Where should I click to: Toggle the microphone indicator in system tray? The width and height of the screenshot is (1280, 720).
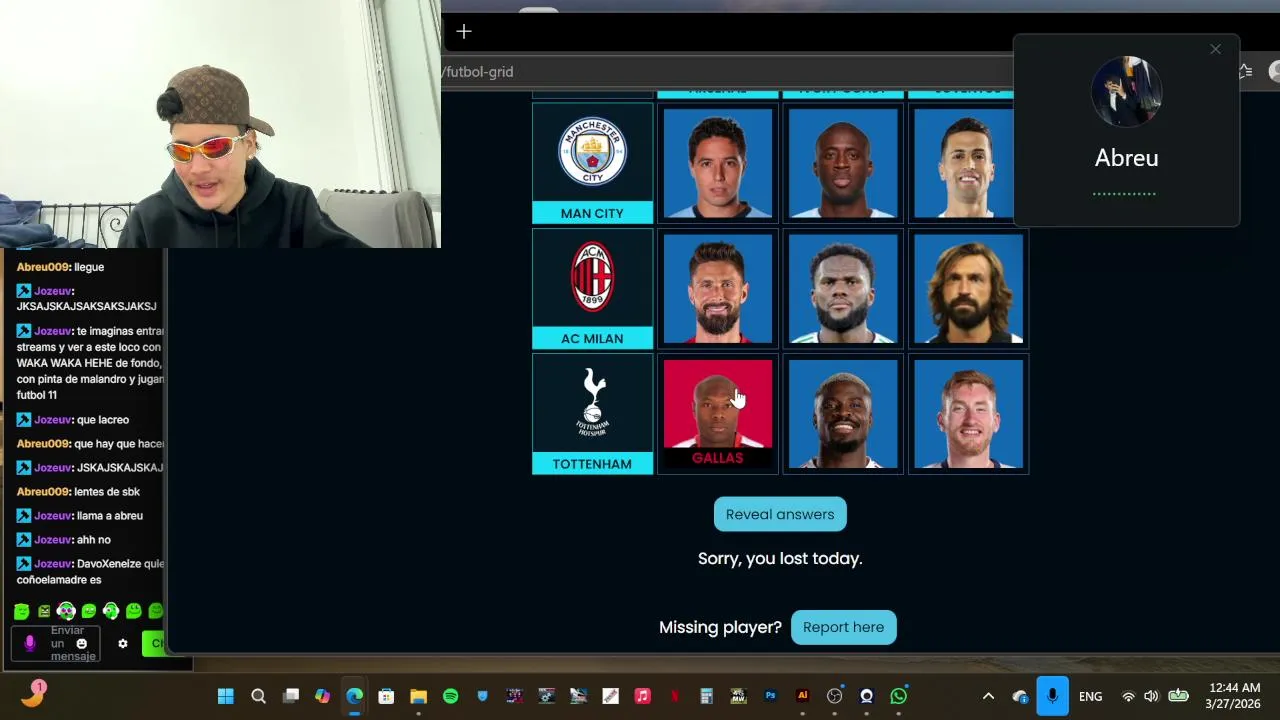coord(1052,696)
